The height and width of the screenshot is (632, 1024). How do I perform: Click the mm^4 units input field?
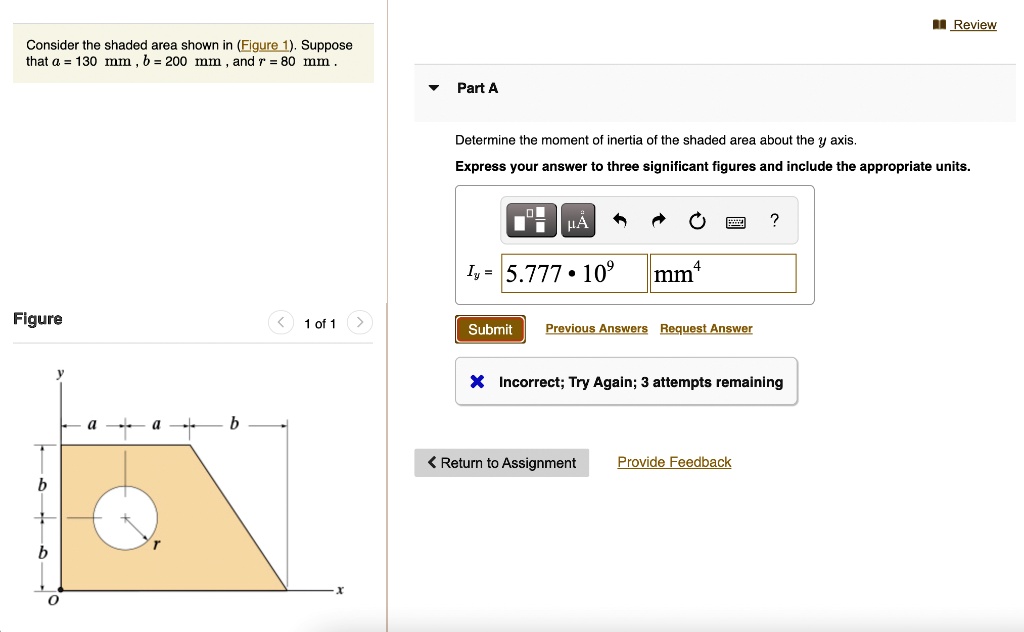coord(722,272)
